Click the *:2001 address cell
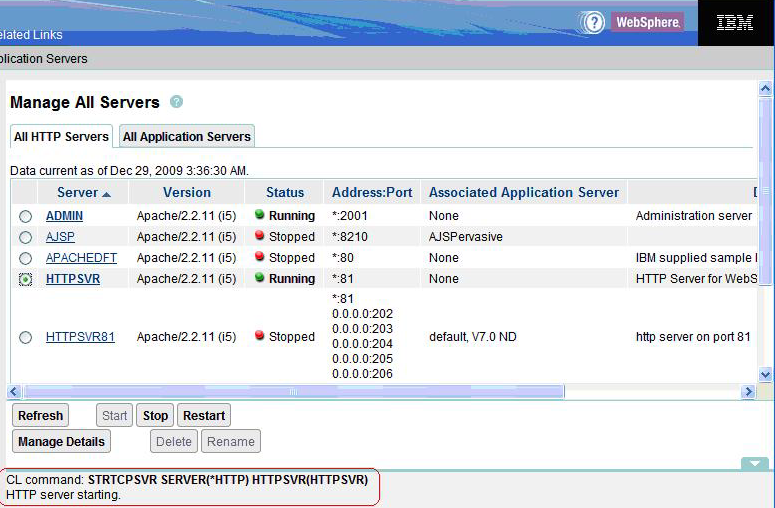This screenshot has height=508, width=775. [x=349, y=216]
